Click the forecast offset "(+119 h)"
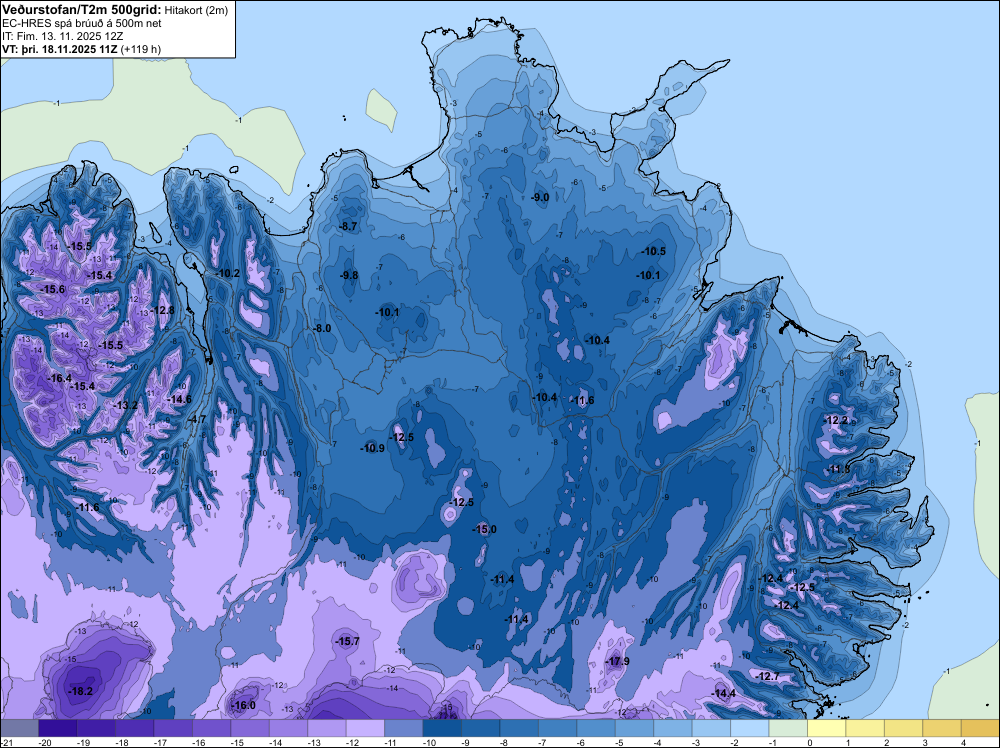This screenshot has width=1000, height=748. [x=141, y=48]
